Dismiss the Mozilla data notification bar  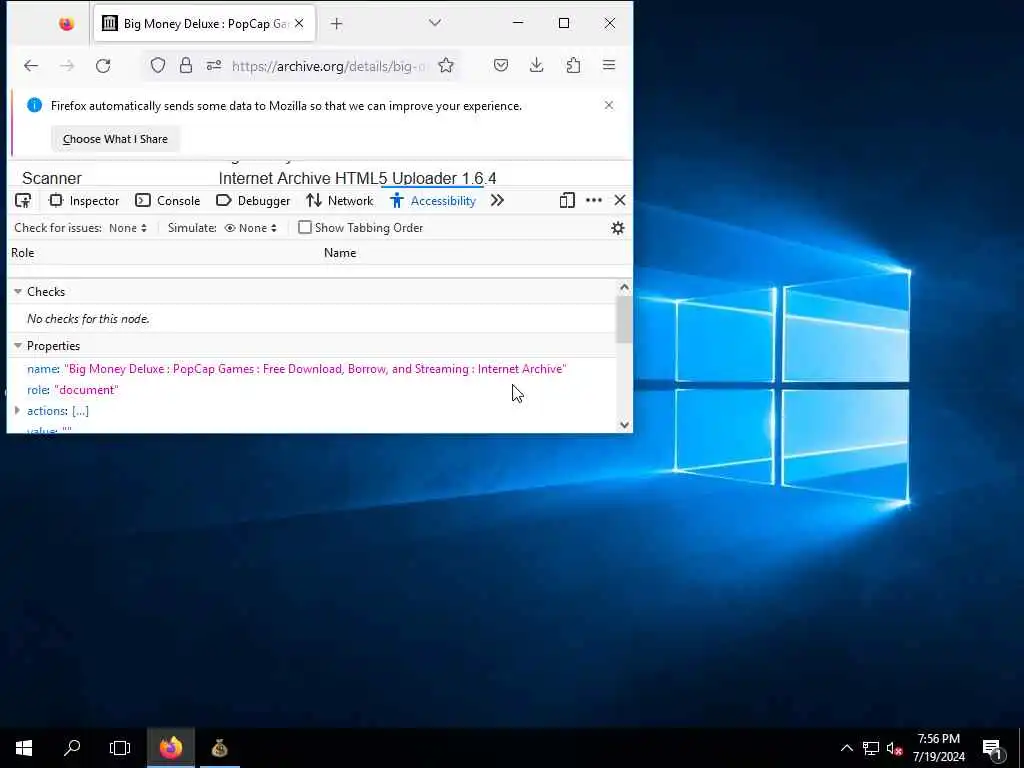coord(609,105)
